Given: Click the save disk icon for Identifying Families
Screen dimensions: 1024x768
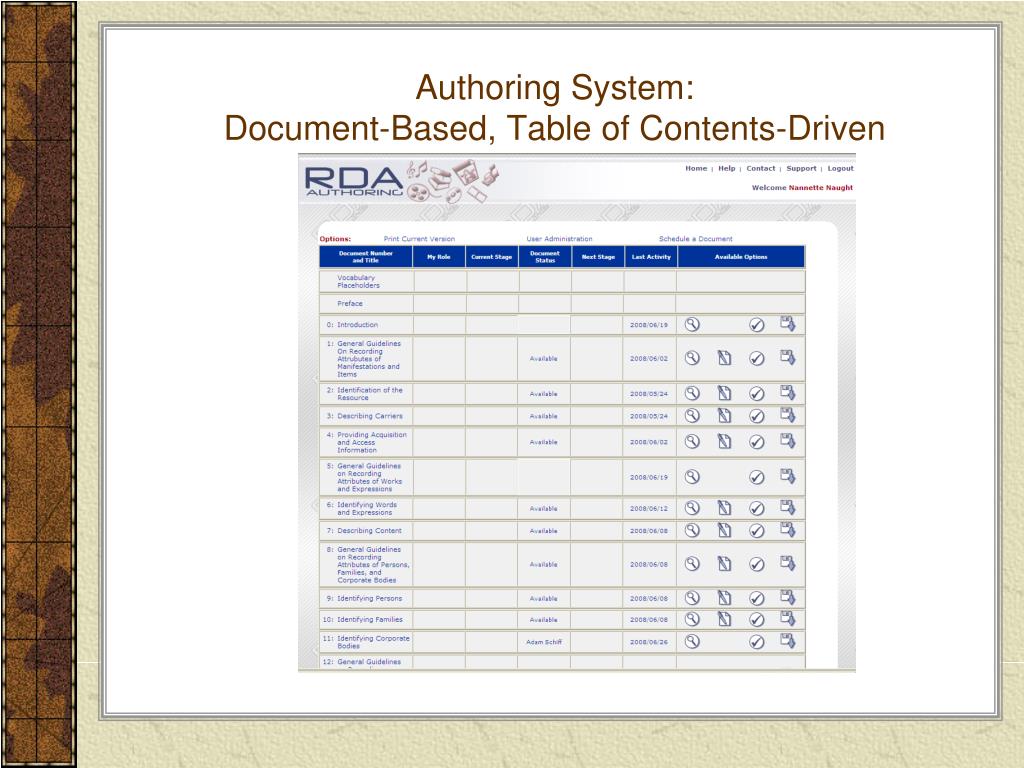Looking at the screenshot, I should 788,618.
